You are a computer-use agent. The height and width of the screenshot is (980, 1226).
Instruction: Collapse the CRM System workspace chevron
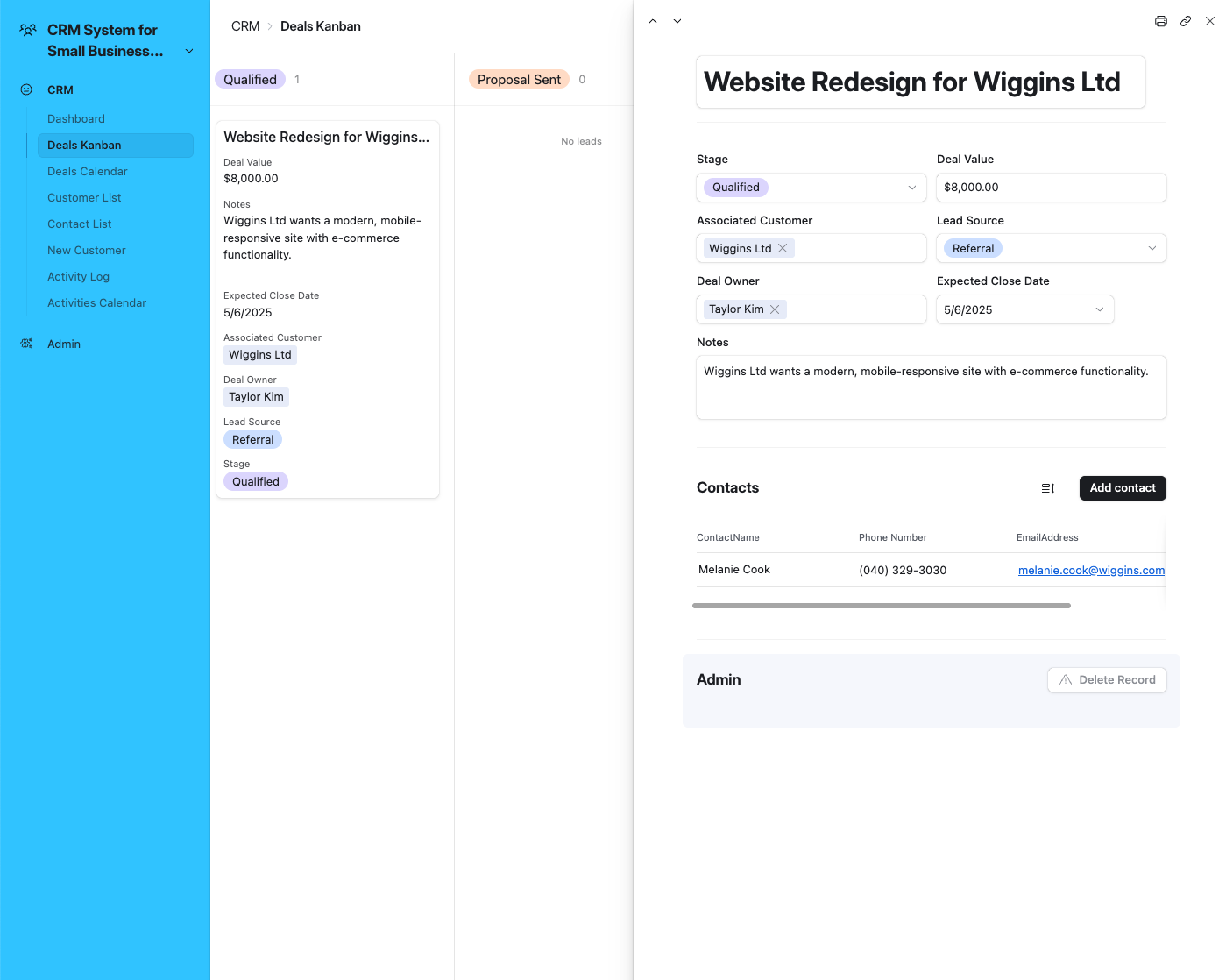[x=189, y=51]
